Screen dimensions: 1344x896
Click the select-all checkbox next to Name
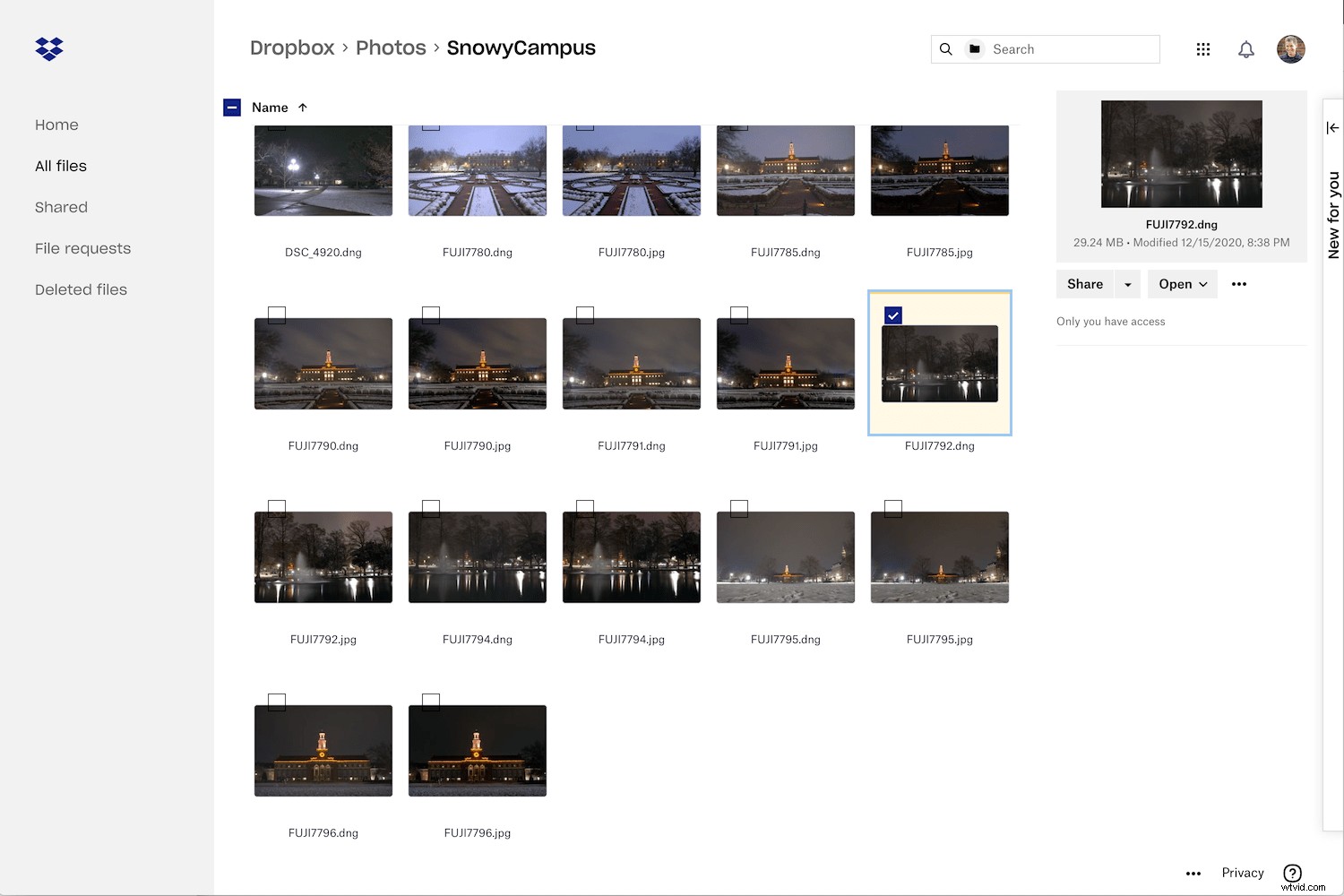click(232, 107)
